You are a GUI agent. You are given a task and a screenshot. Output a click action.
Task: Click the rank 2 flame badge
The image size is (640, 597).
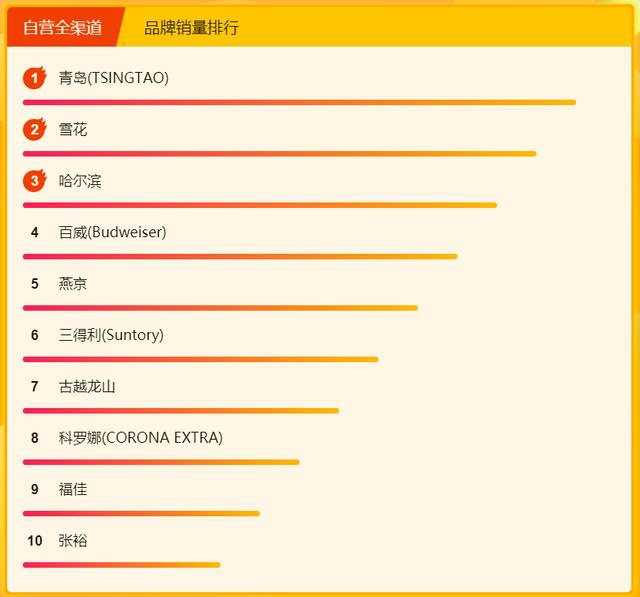coord(35,129)
